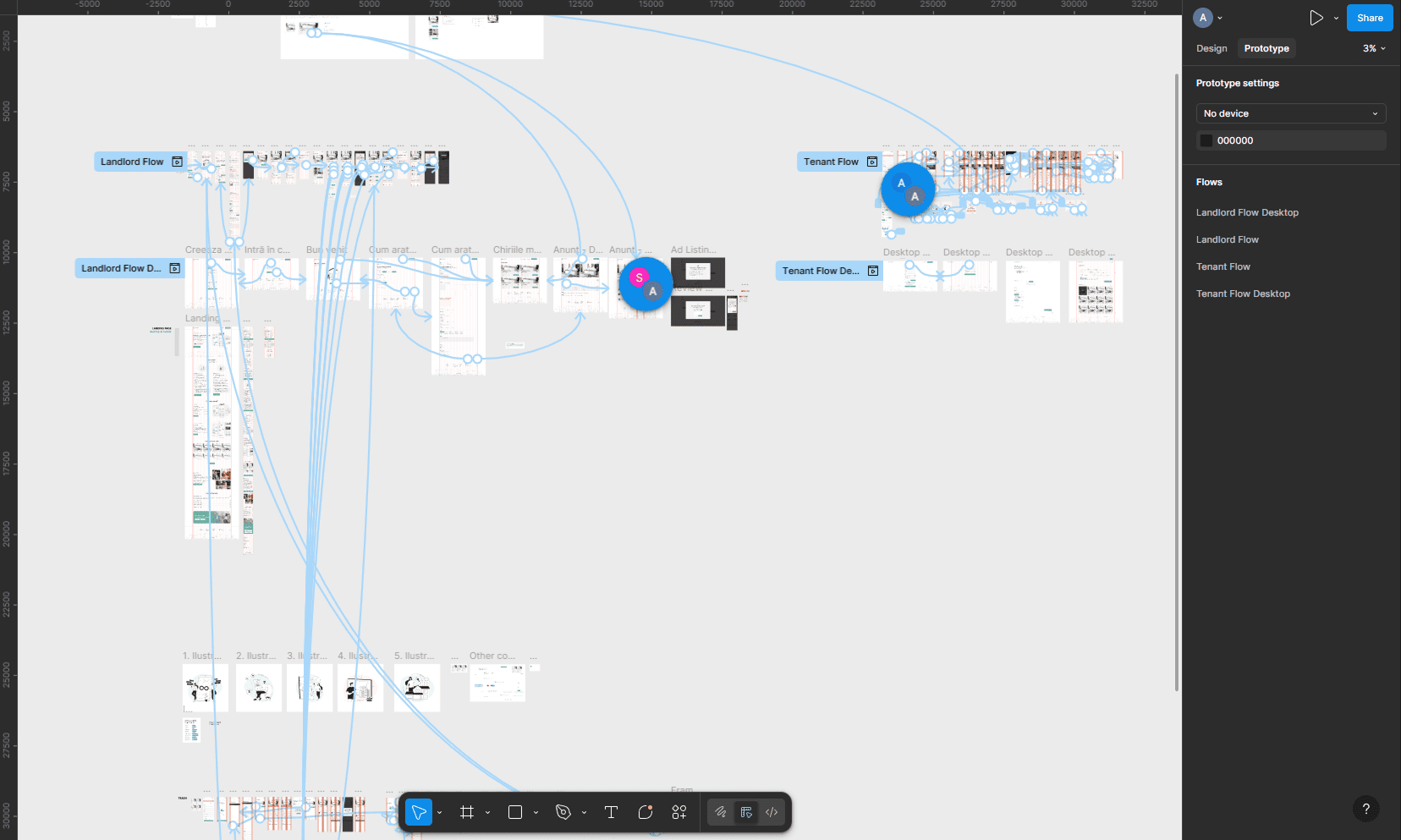Select the Move tool in the toolbar

(x=419, y=812)
